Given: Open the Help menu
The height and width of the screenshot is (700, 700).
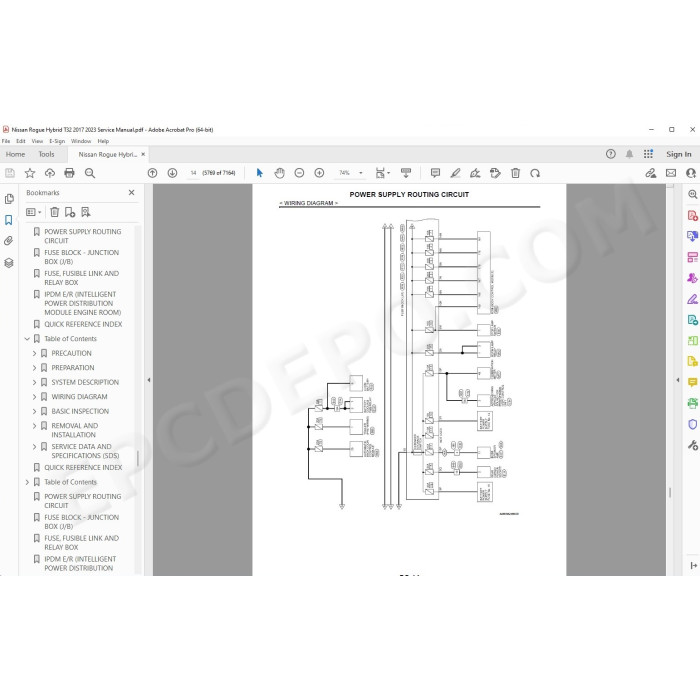Looking at the screenshot, I should [103, 141].
